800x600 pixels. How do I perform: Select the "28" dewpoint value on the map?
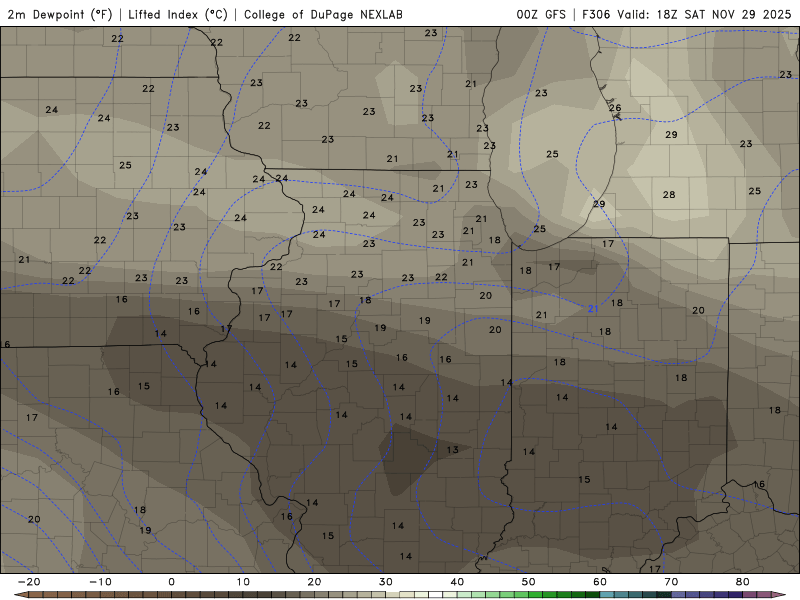tap(669, 194)
